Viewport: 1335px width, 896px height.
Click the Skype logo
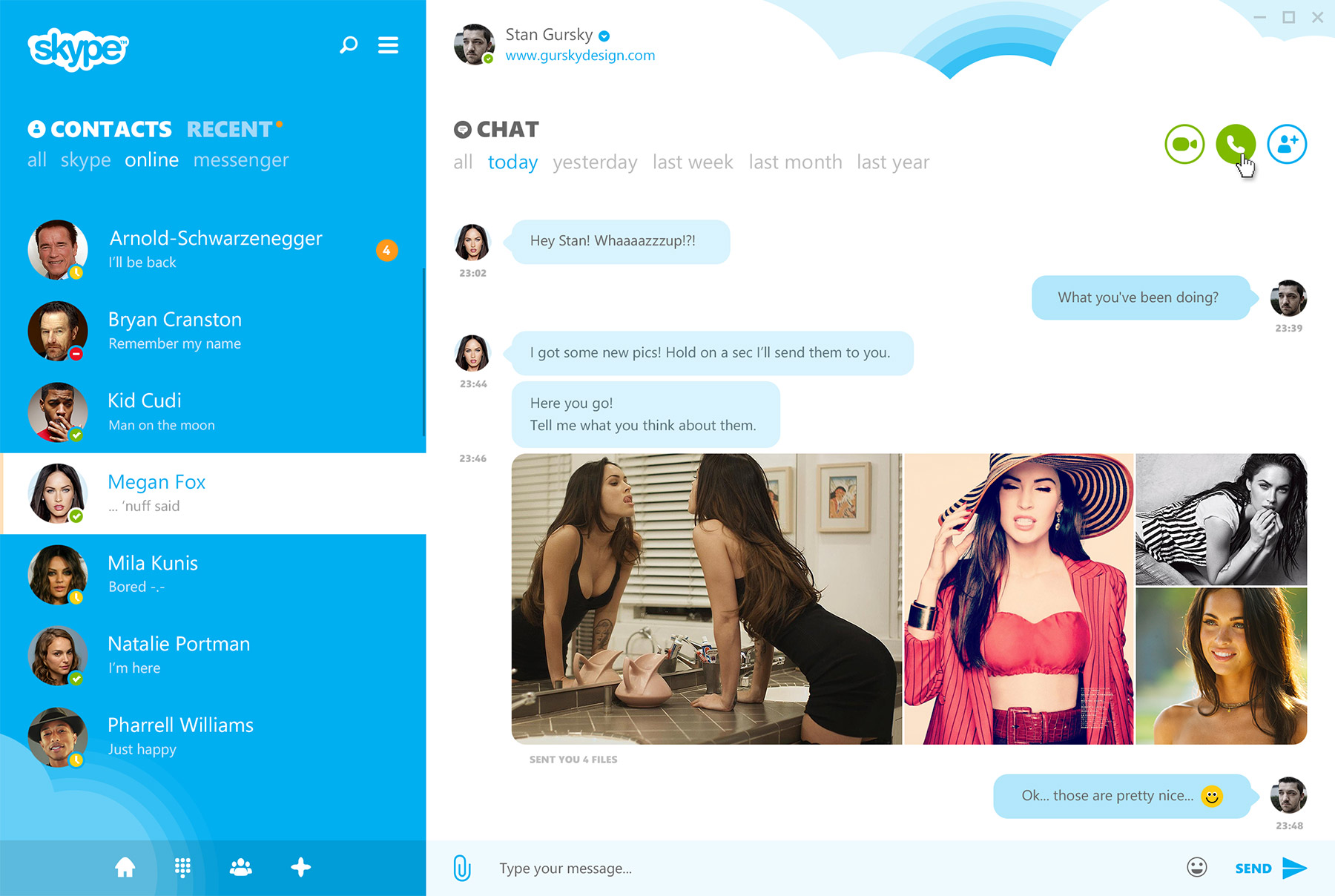[78, 49]
